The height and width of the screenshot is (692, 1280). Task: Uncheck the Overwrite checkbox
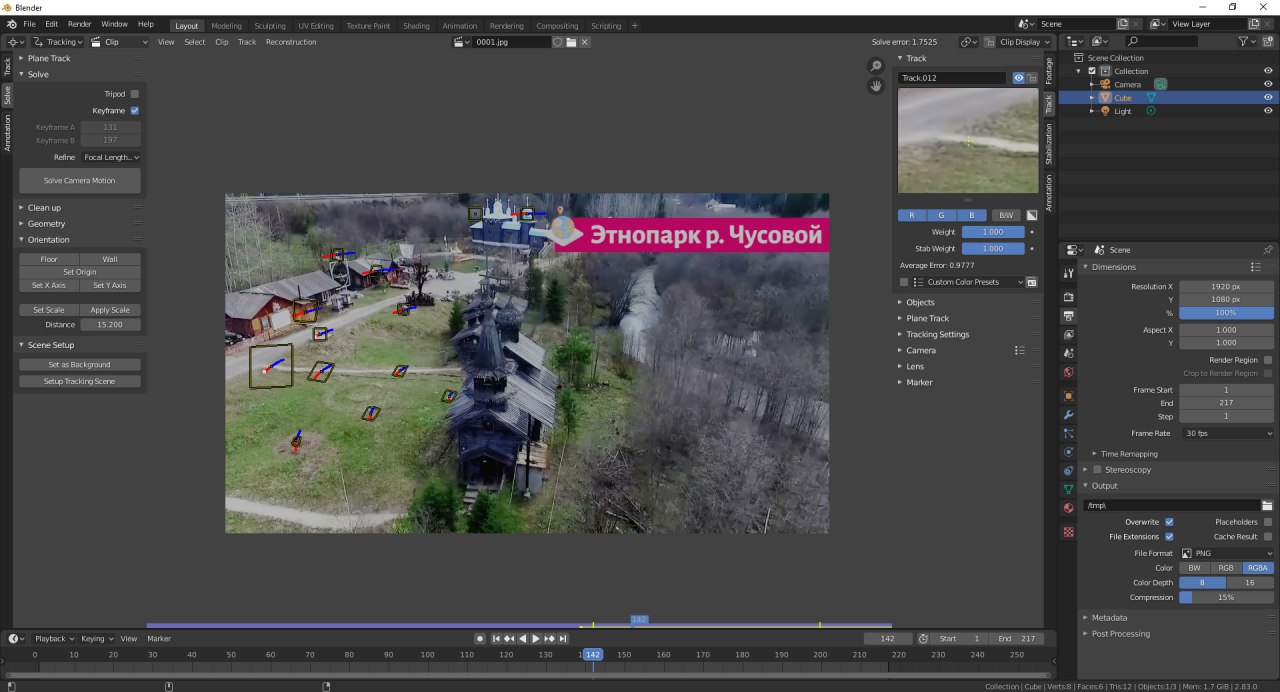click(1169, 522)
